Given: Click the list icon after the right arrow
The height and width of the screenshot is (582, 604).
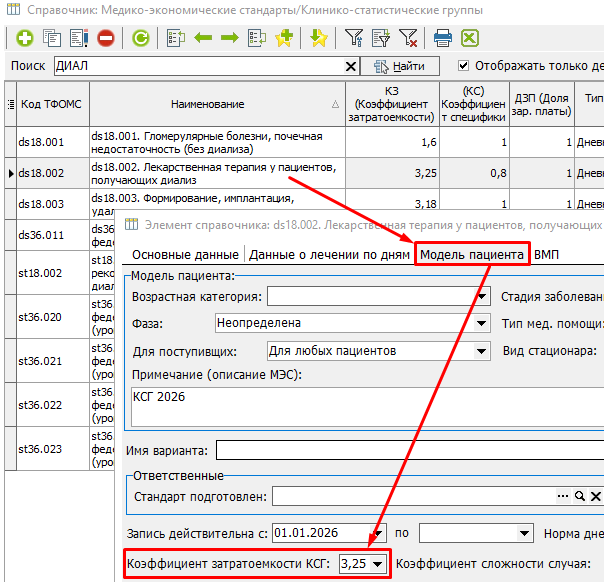Looking at the screenshot, I should (x=257, y=38).
